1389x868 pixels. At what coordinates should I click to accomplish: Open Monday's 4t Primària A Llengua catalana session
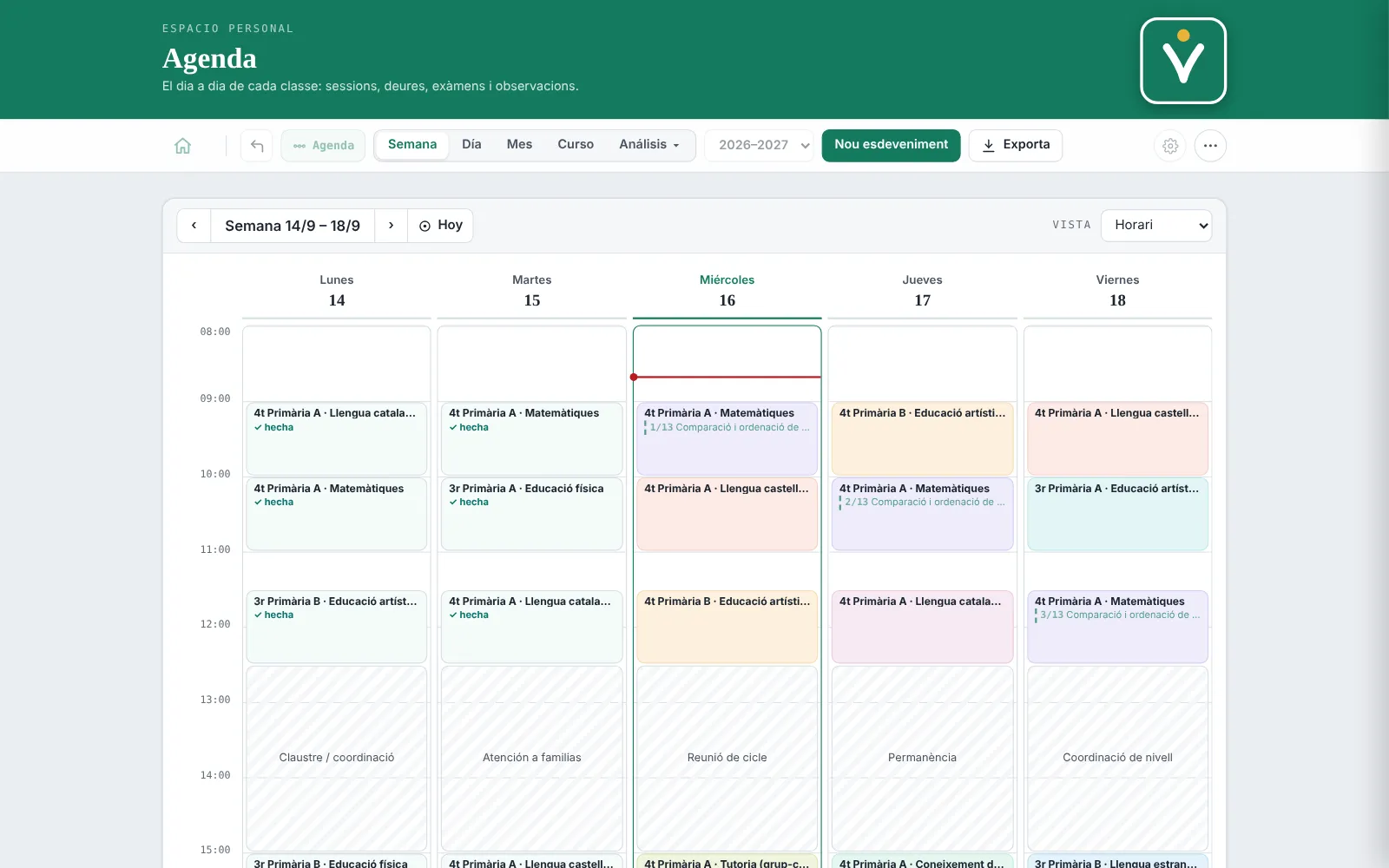tap(337, 439)
